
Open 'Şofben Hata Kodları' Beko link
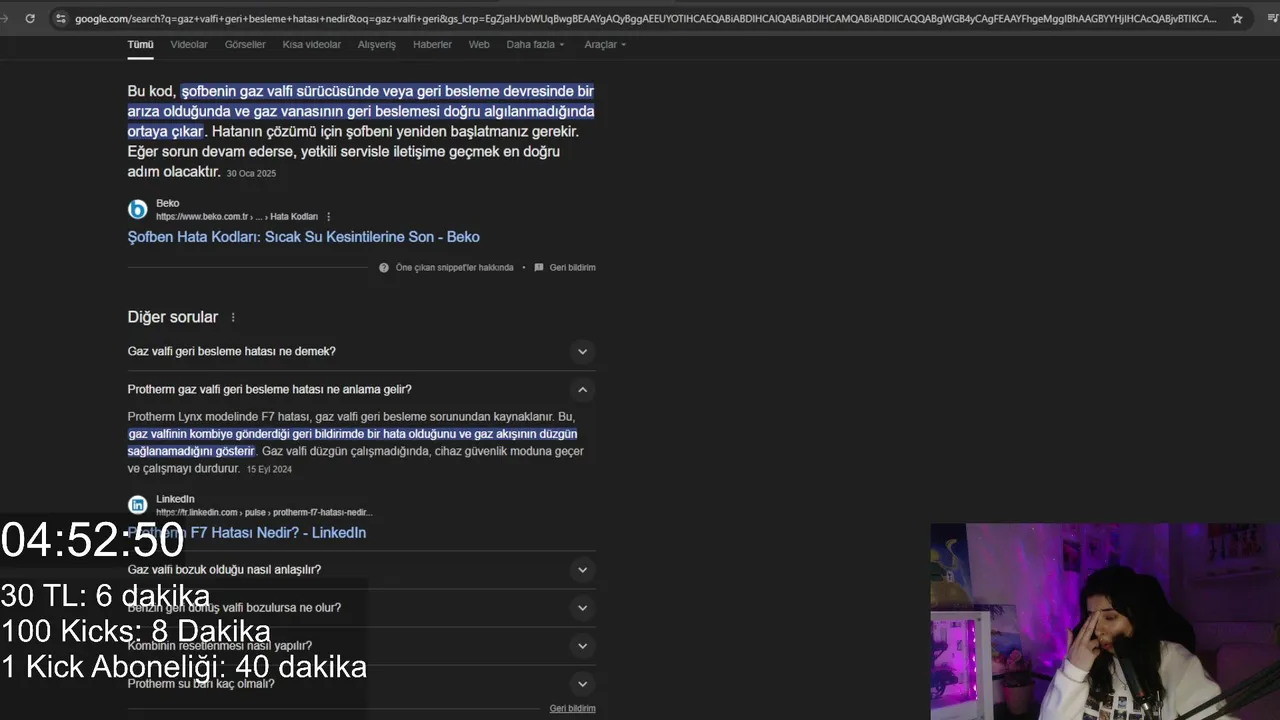(x=303, y=237)
